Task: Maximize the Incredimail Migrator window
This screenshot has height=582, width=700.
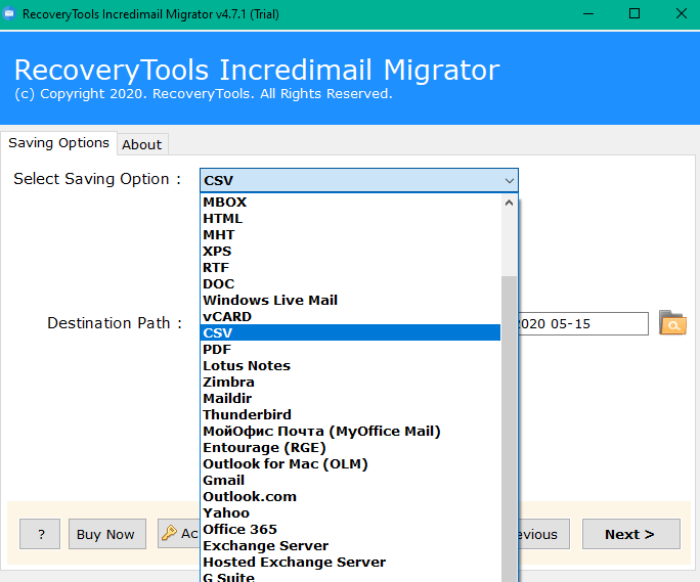Action: [x=634, y=14]
